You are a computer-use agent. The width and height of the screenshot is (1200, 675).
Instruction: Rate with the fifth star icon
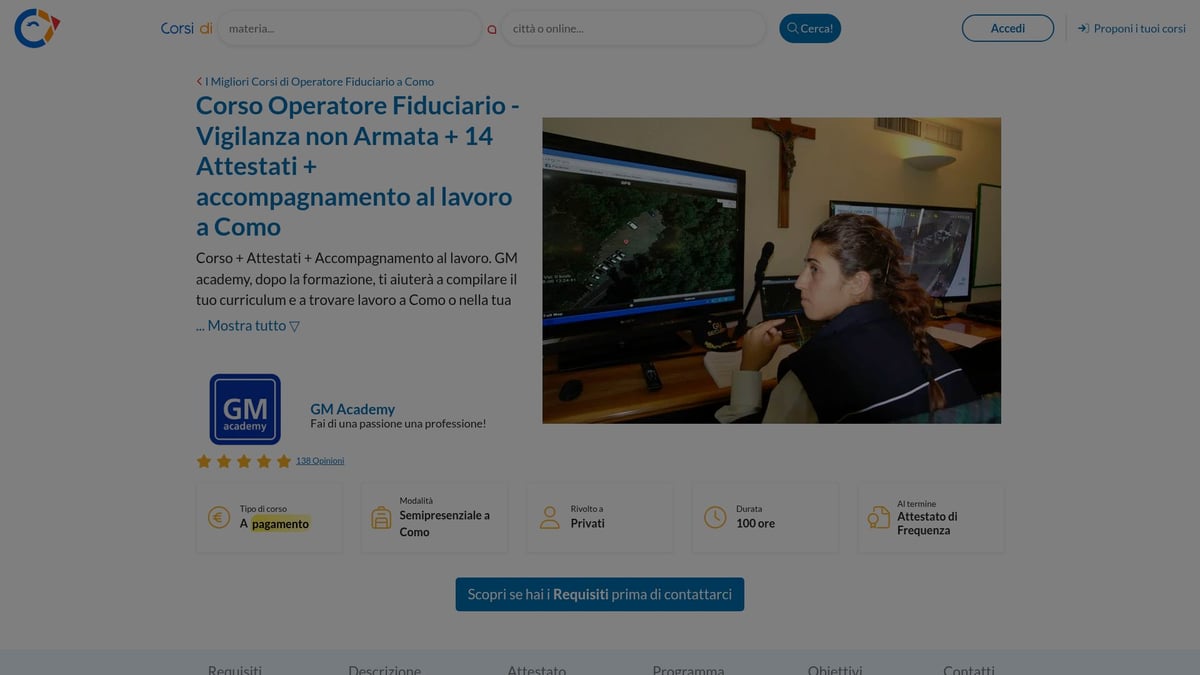pyautogui.click(x=284, y=460)
